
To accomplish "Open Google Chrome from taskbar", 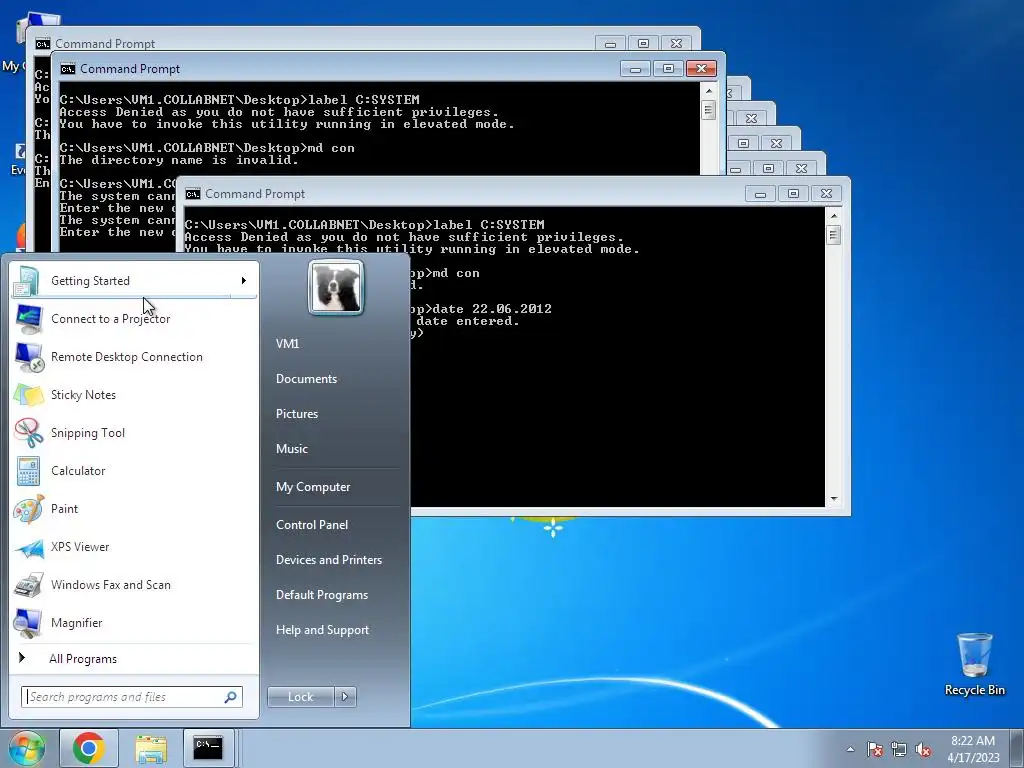I will (x=89, y=748).
